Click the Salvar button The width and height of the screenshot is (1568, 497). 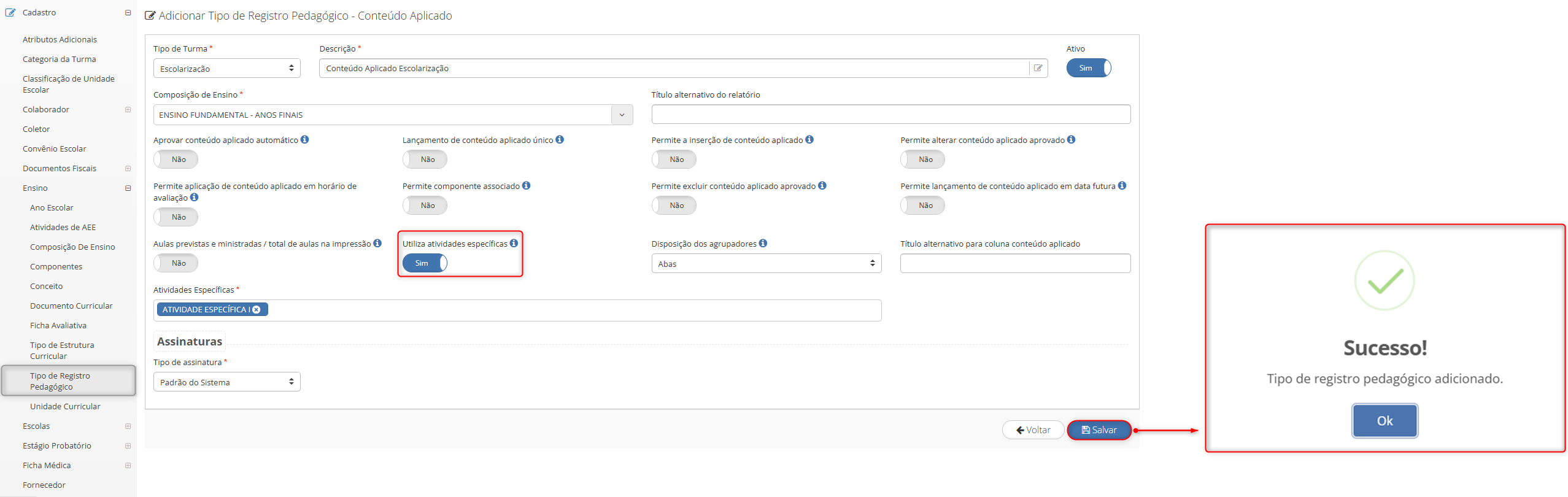coord(1099,430)
